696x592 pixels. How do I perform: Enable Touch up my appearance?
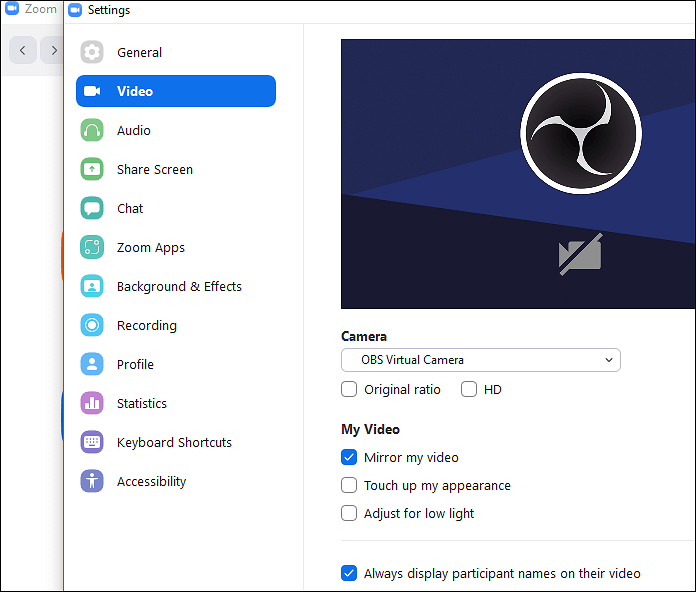click(349, 486)
